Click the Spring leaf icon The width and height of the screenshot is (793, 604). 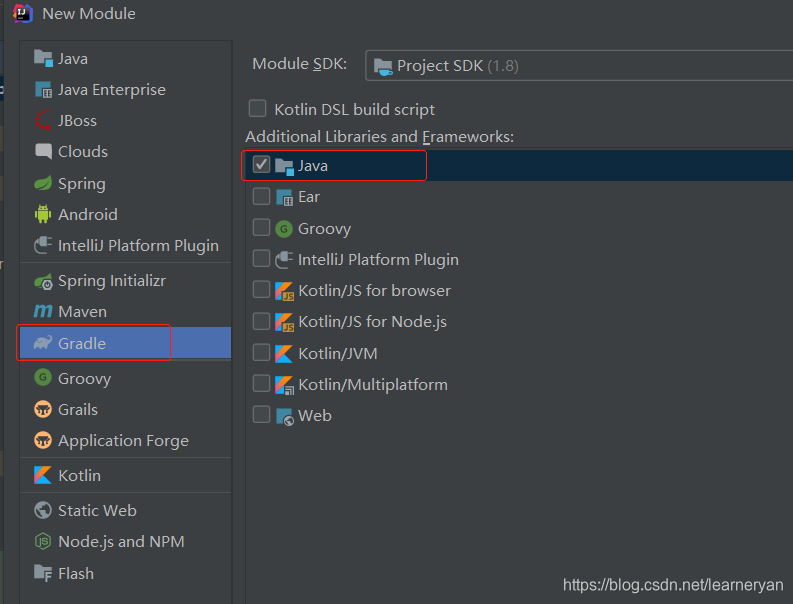(43, 183)
